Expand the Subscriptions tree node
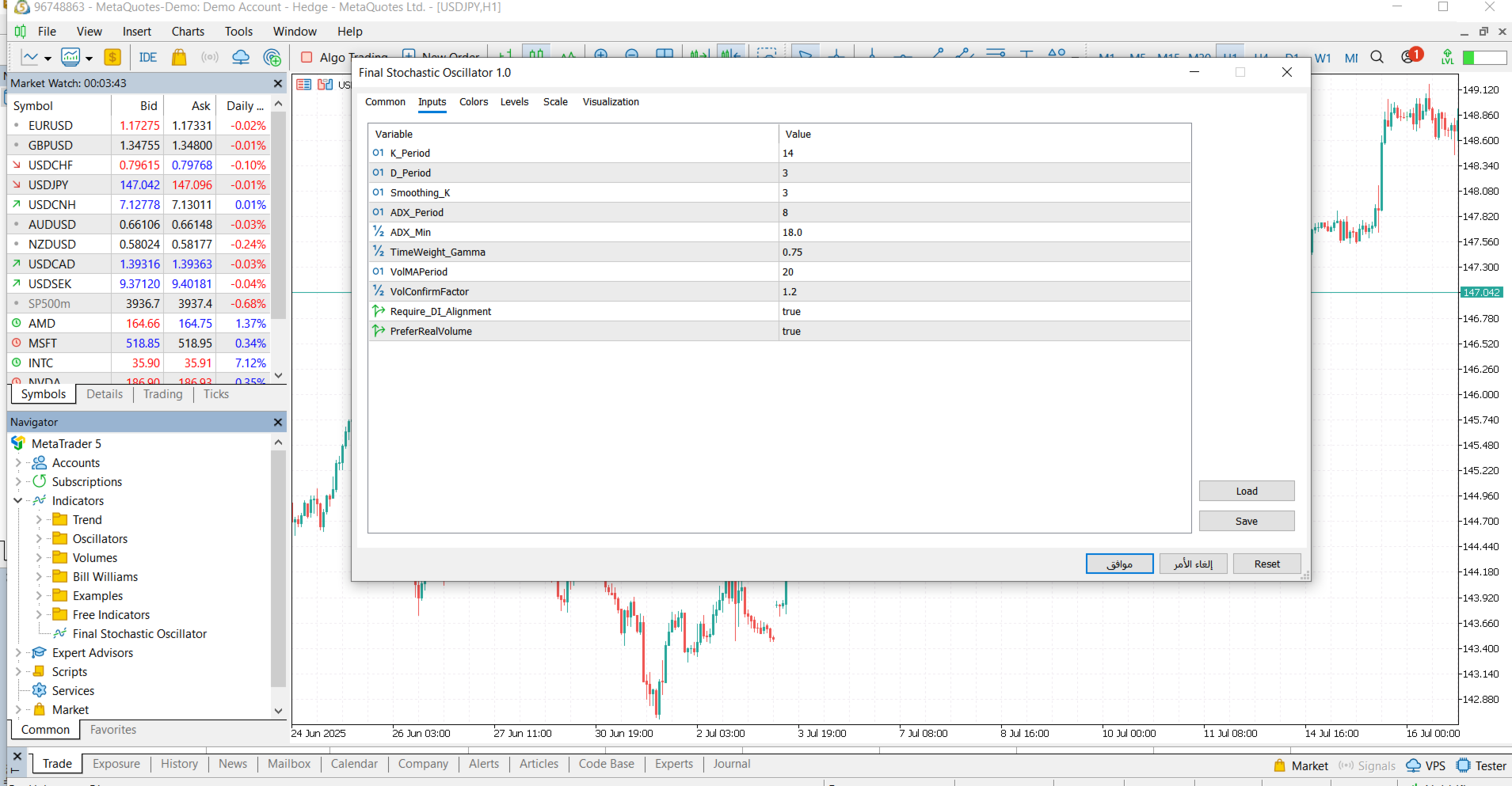1512x786 pixels. click(18, 481)
